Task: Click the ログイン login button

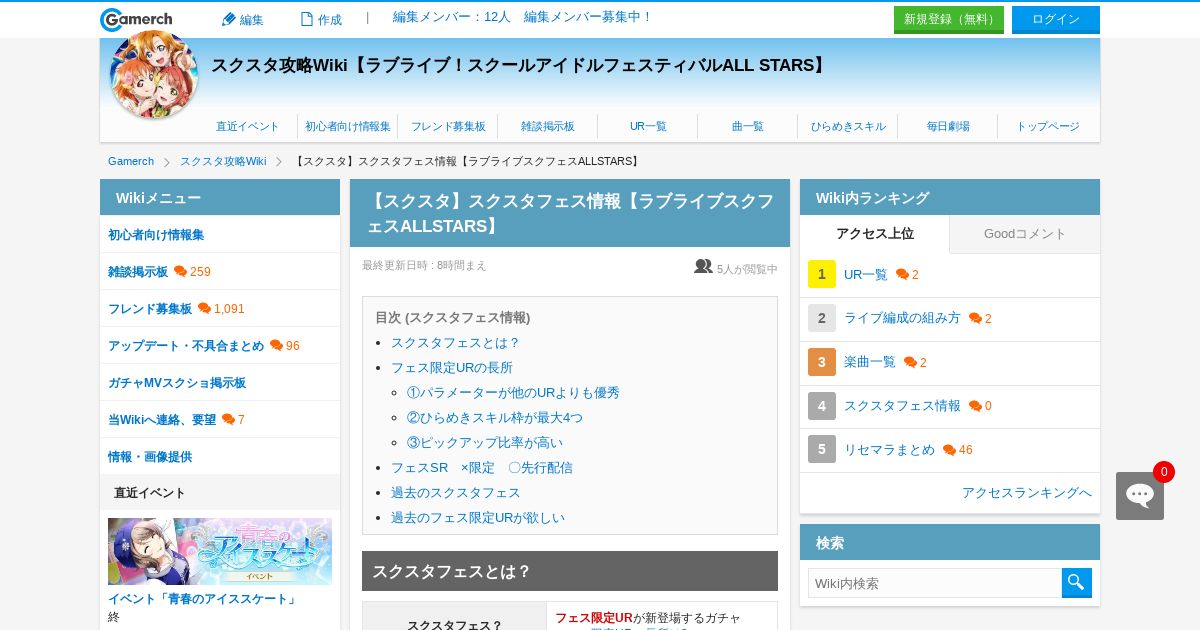Action: pos(1056,19)
